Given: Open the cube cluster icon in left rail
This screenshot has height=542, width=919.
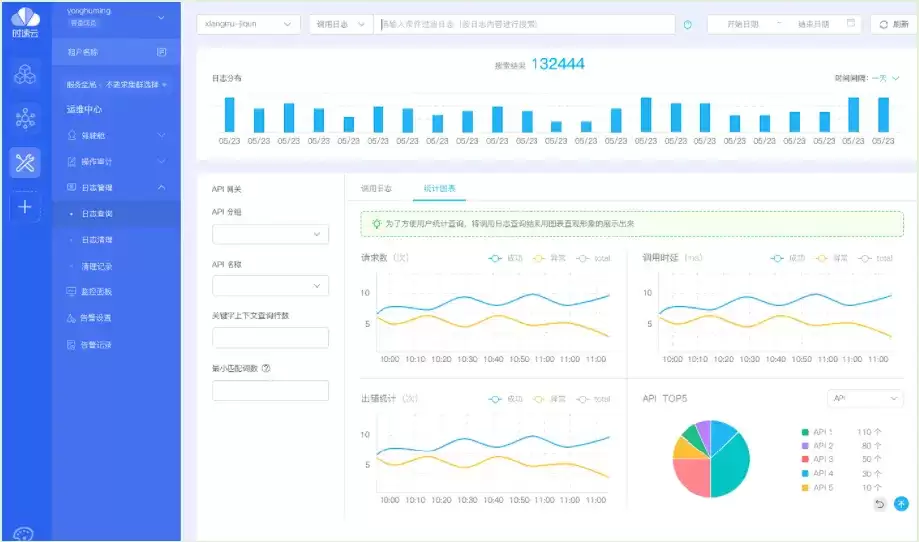Looking at the screenshot, I should coord(25,74).
